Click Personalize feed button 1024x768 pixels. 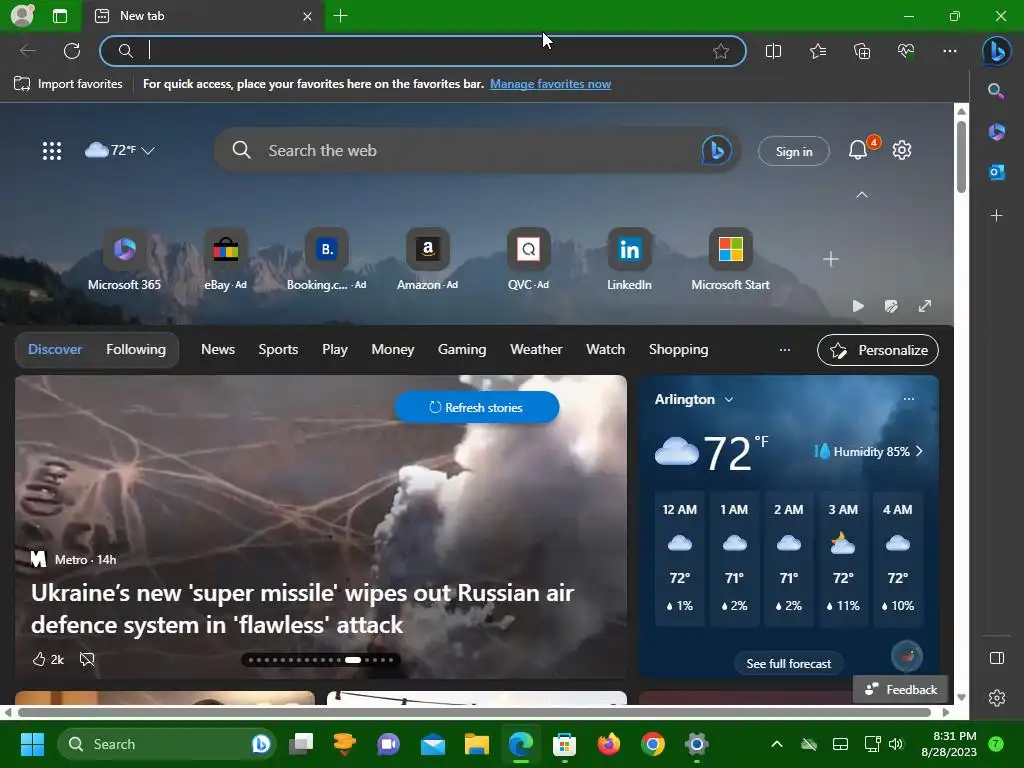[x=878, y=350]
